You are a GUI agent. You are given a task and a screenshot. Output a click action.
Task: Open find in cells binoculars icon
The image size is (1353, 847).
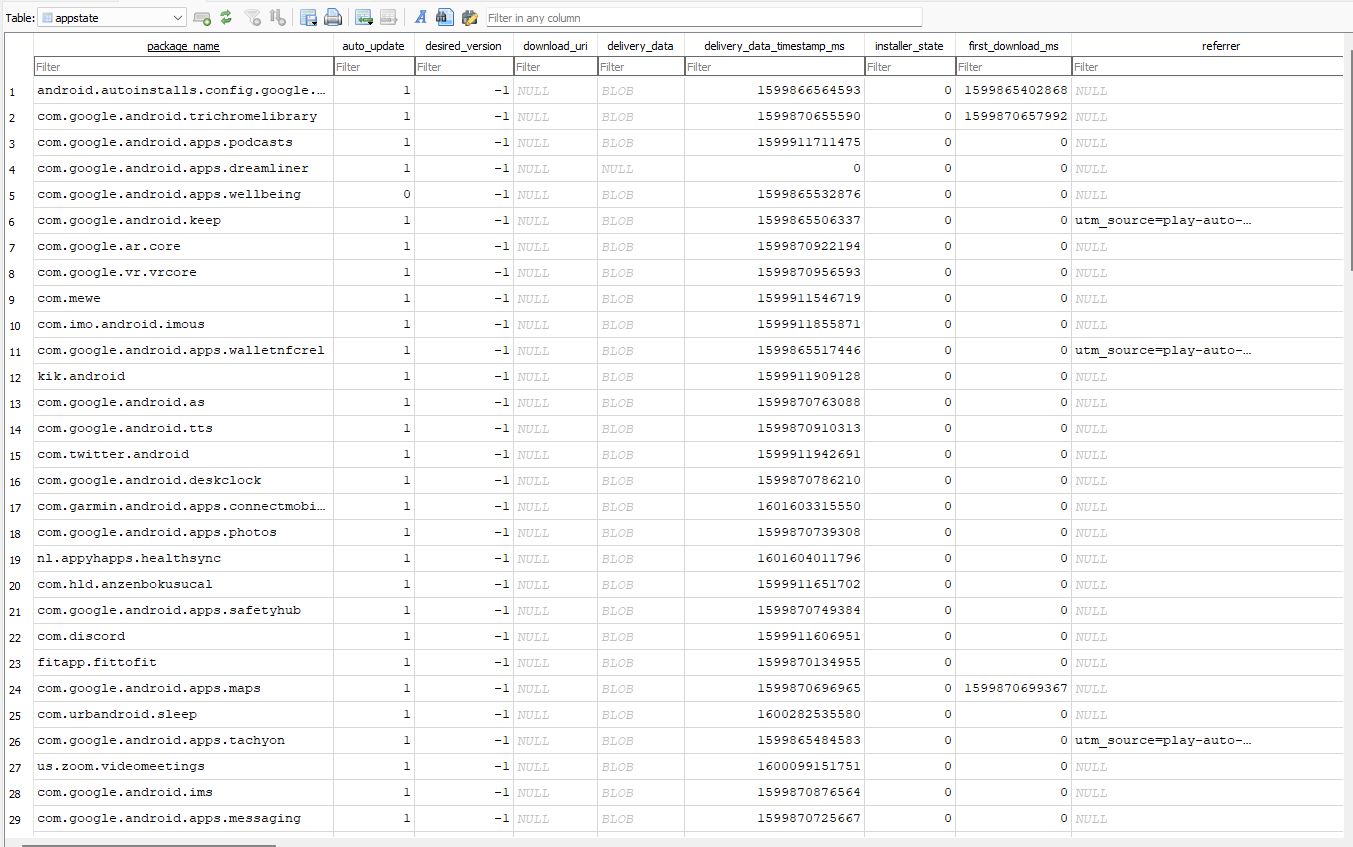click(x=445, y=18)
